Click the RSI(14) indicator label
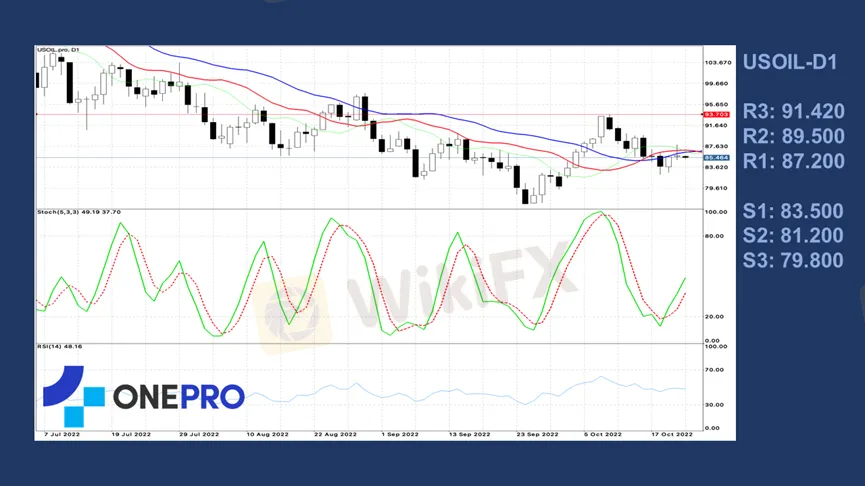865x486 pixels. click(61, 346)
